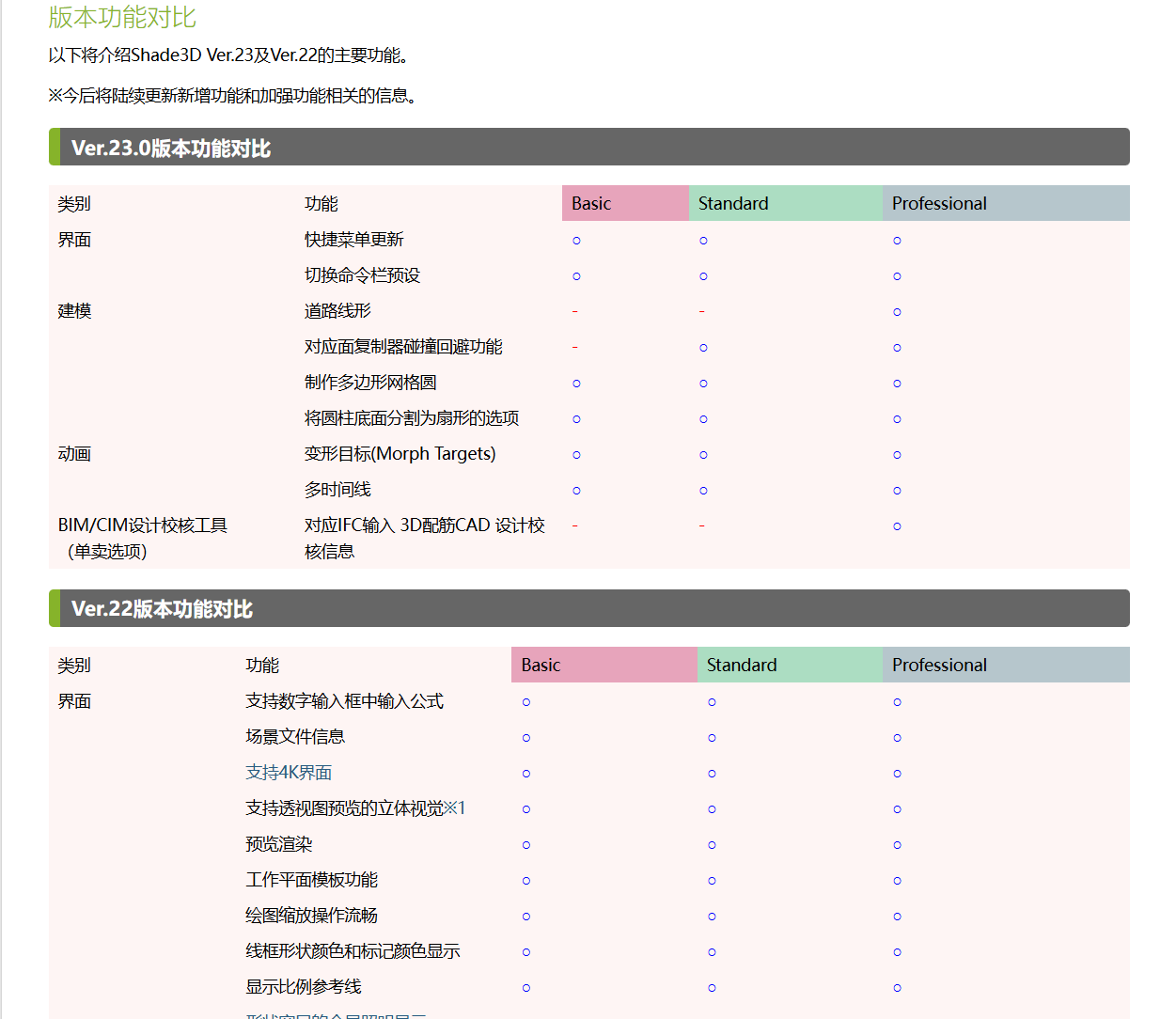Select the 预览渲染 feature text
The image size is (1176, 1019).
(278, 844)
